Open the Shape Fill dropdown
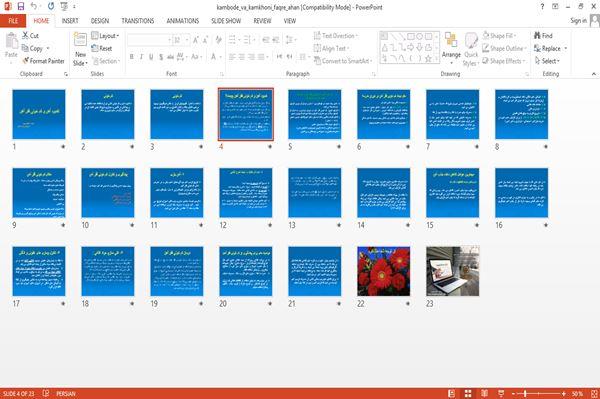 [500, 36]
